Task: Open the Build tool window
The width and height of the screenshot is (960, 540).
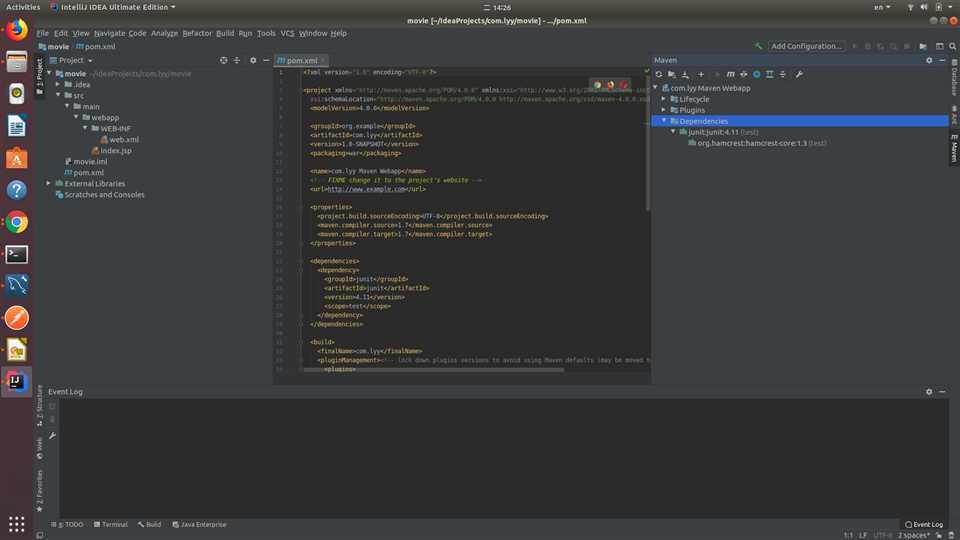Action: [149, 525]
